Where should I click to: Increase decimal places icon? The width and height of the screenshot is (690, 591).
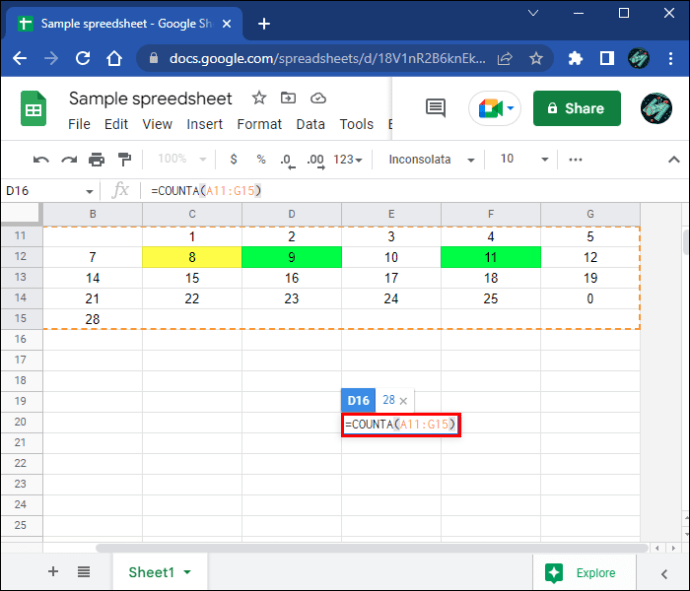[x=316, y=161]
